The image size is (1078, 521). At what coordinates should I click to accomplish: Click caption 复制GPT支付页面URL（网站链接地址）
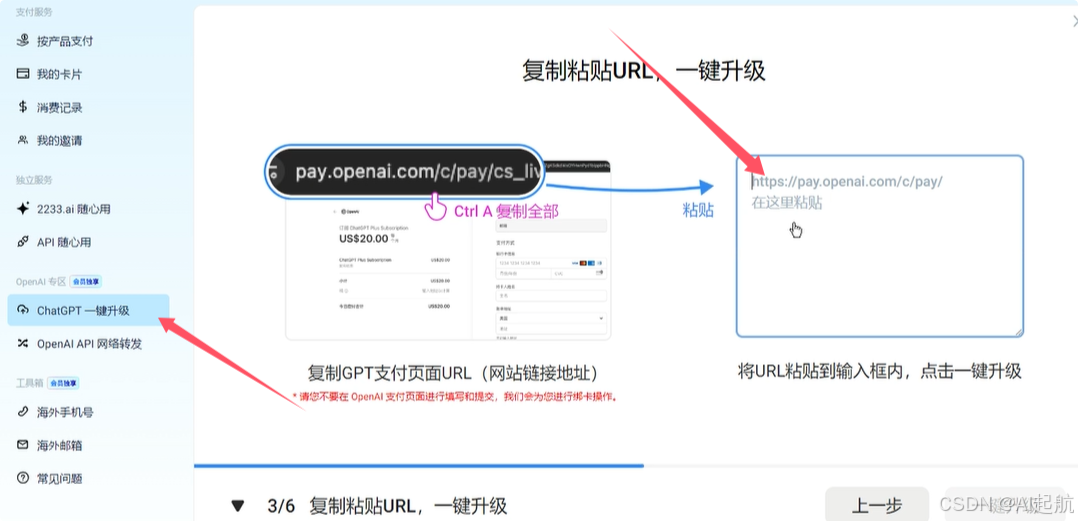453,374
